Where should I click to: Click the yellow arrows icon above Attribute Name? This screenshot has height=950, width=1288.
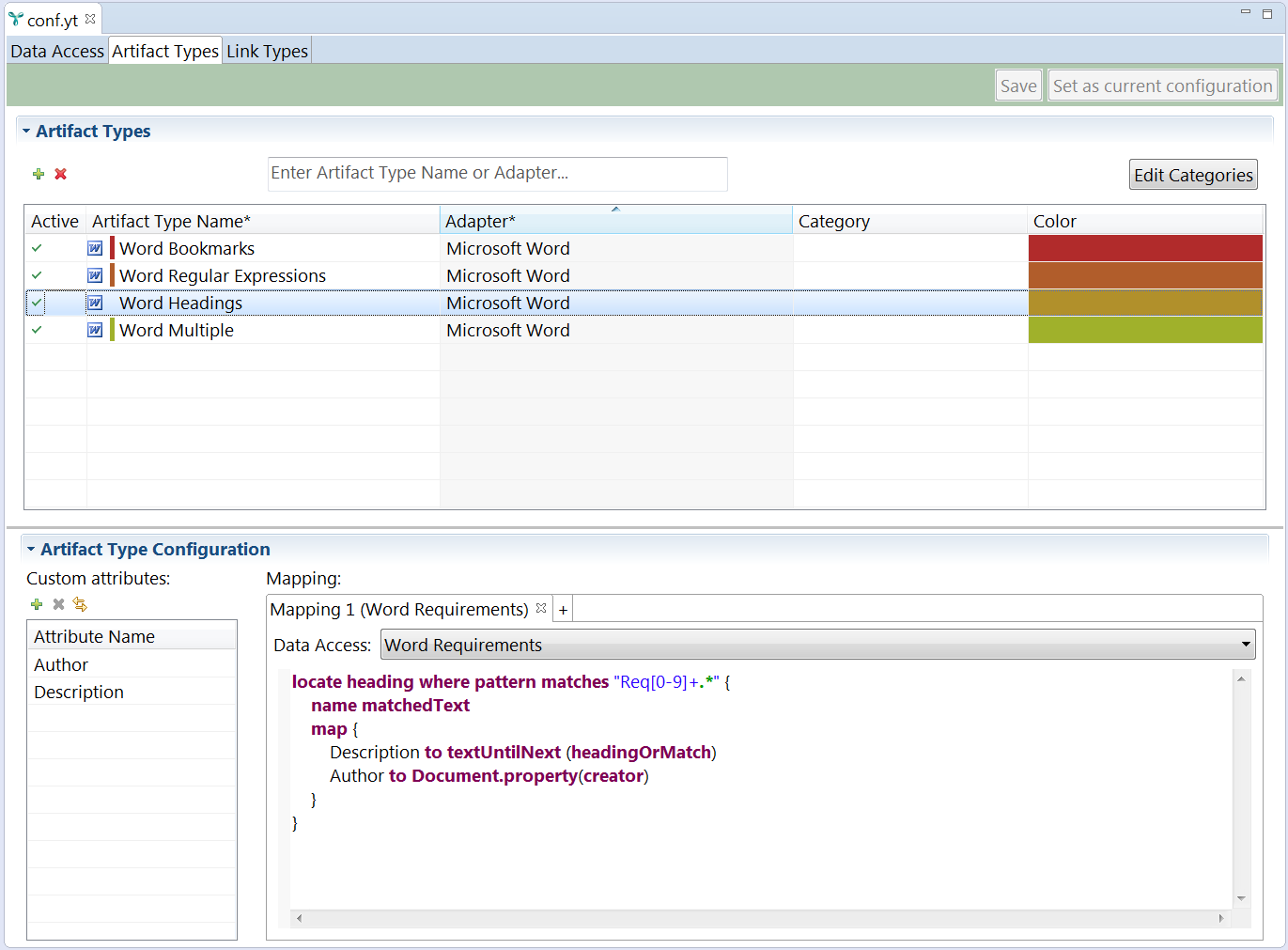pos(80,604)
